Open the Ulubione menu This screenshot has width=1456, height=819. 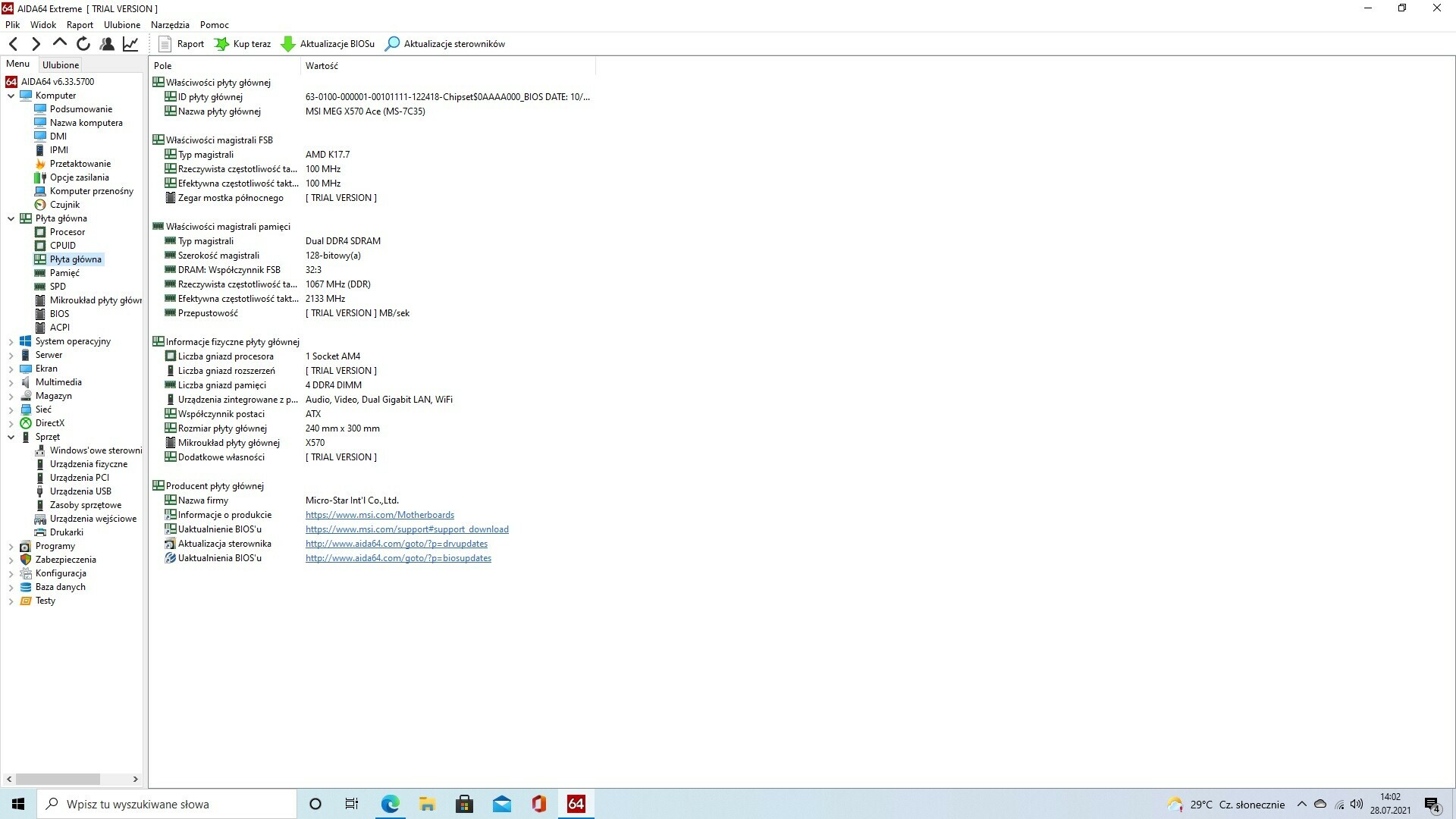(122, 24)
